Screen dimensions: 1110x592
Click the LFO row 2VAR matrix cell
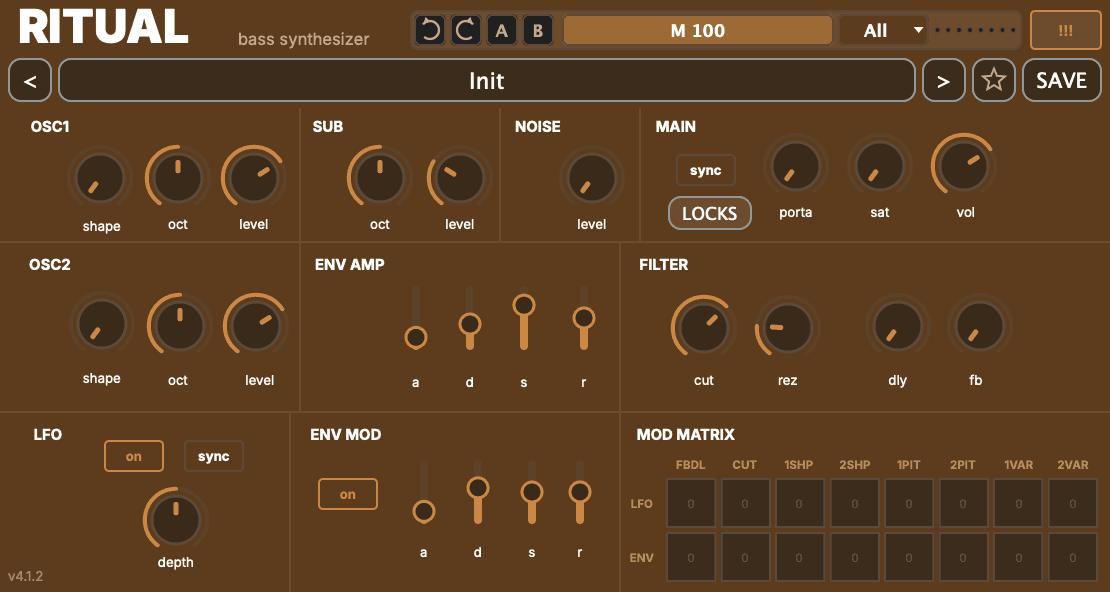[1073, 503]
